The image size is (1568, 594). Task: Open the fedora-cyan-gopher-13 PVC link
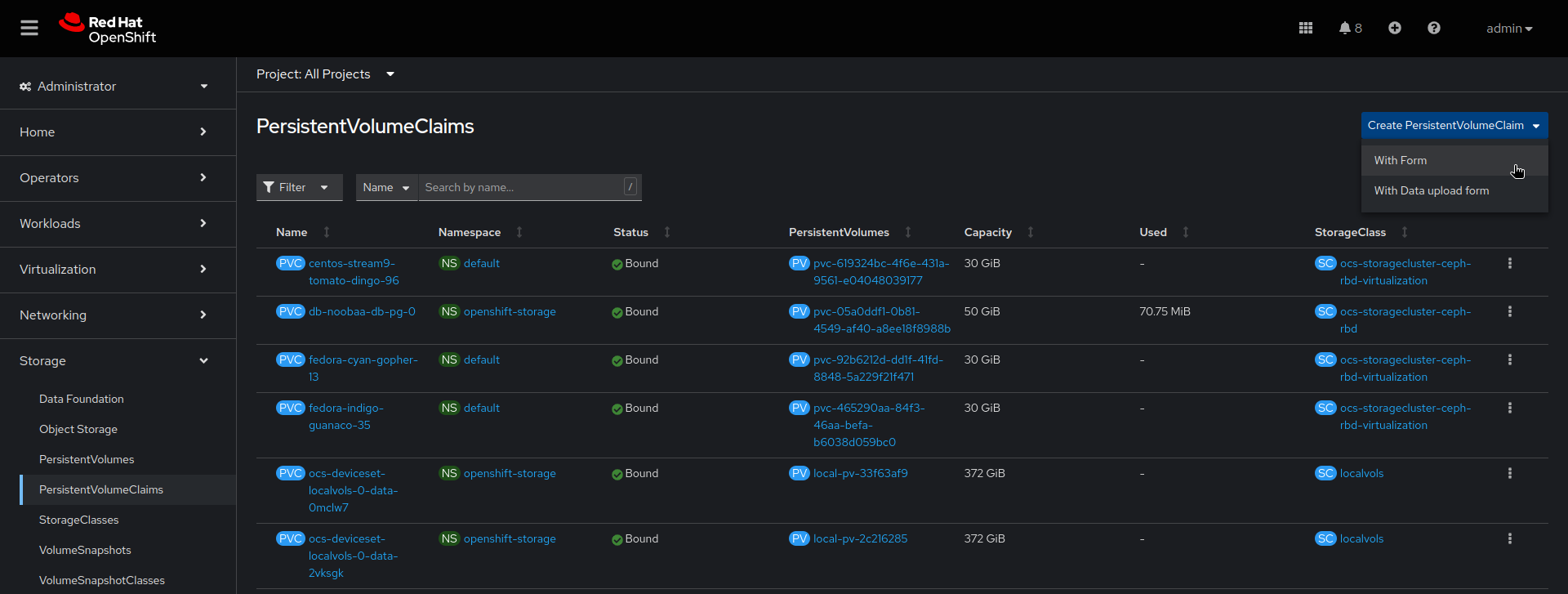363,360
